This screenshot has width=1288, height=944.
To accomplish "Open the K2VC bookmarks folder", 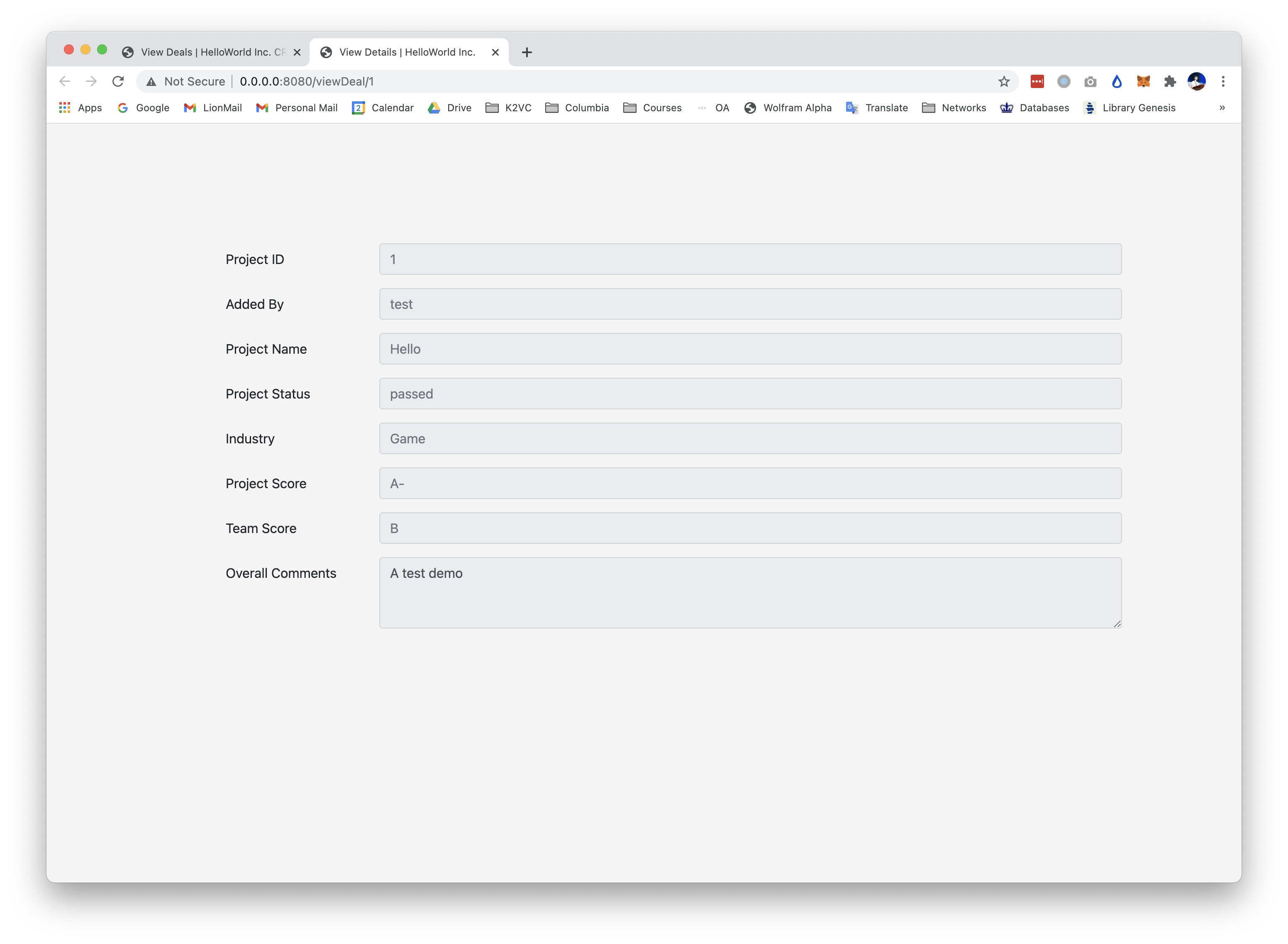I will click(508, 108).
